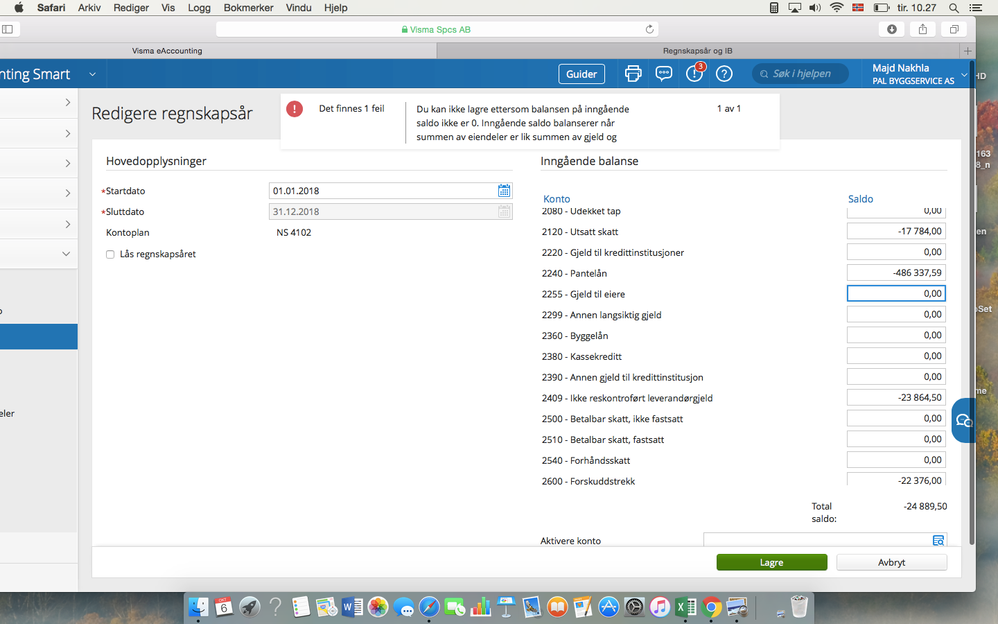Reload the page in Safari
Image resolution: width=998 pixels, height=624 pixels.
649,29
